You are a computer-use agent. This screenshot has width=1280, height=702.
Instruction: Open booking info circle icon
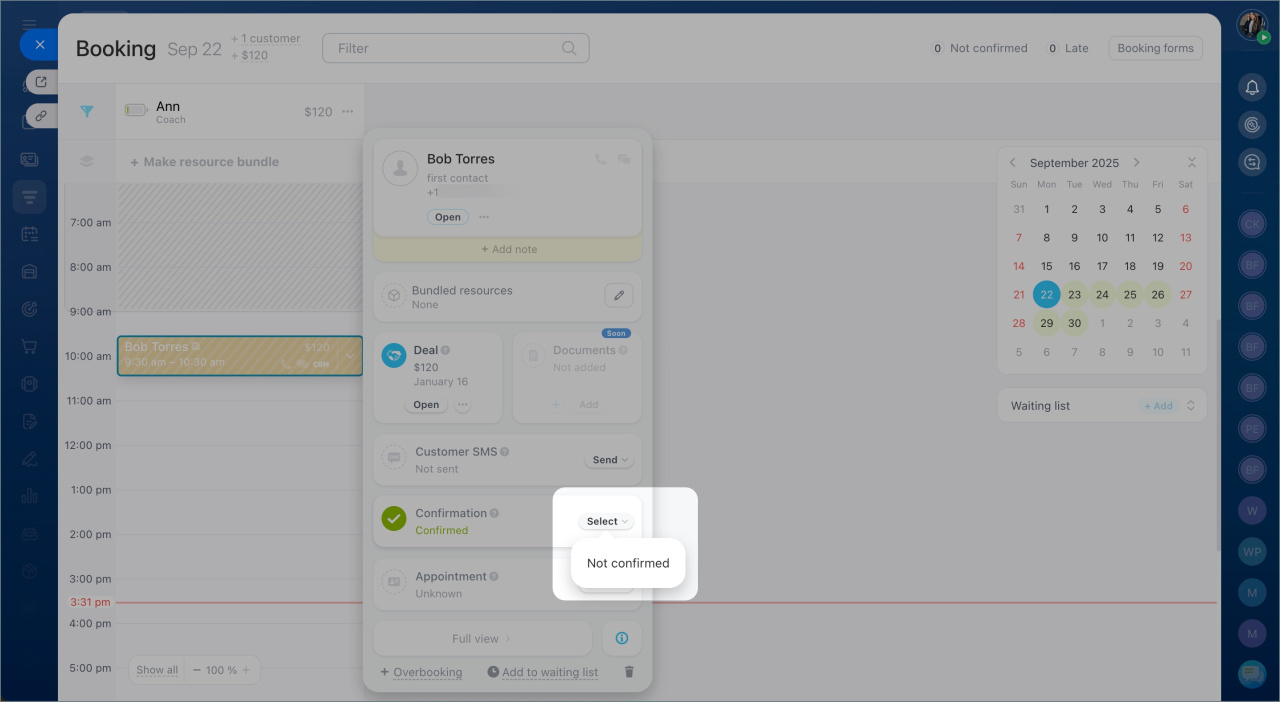coord(621,638)
